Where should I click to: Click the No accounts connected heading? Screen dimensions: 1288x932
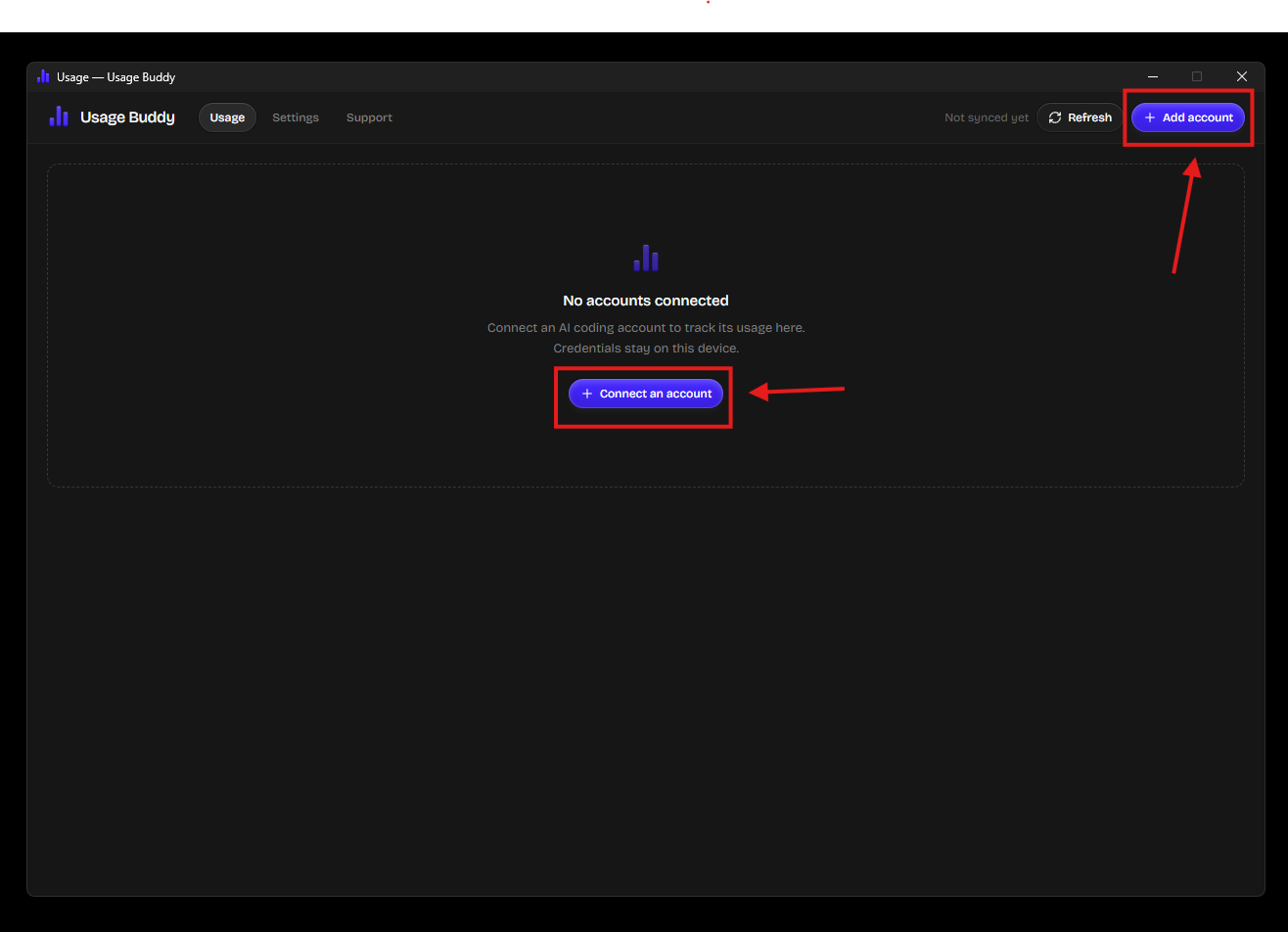(646, 301)
